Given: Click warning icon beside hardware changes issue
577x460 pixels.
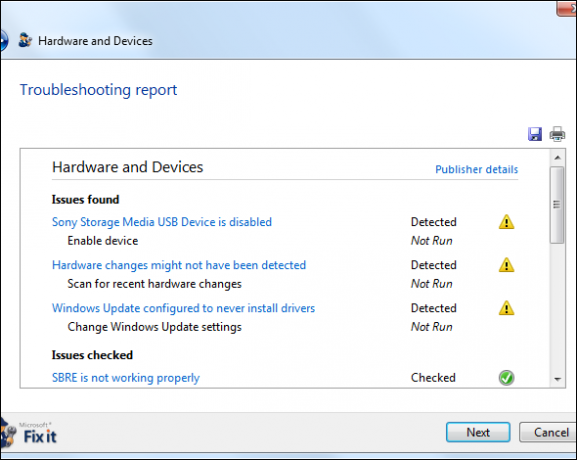Looking at the screenshot, I should pos(506,265).
